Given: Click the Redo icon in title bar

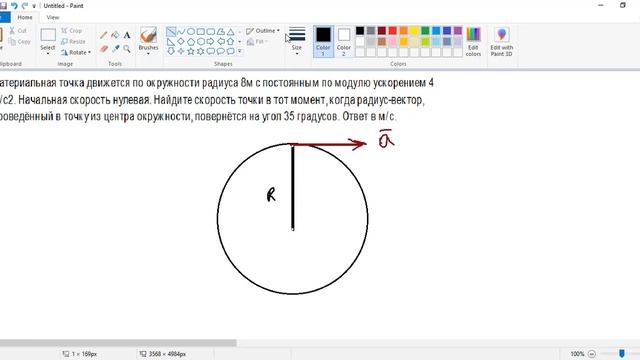Looking at the screenshot, I should click(24, 6).
